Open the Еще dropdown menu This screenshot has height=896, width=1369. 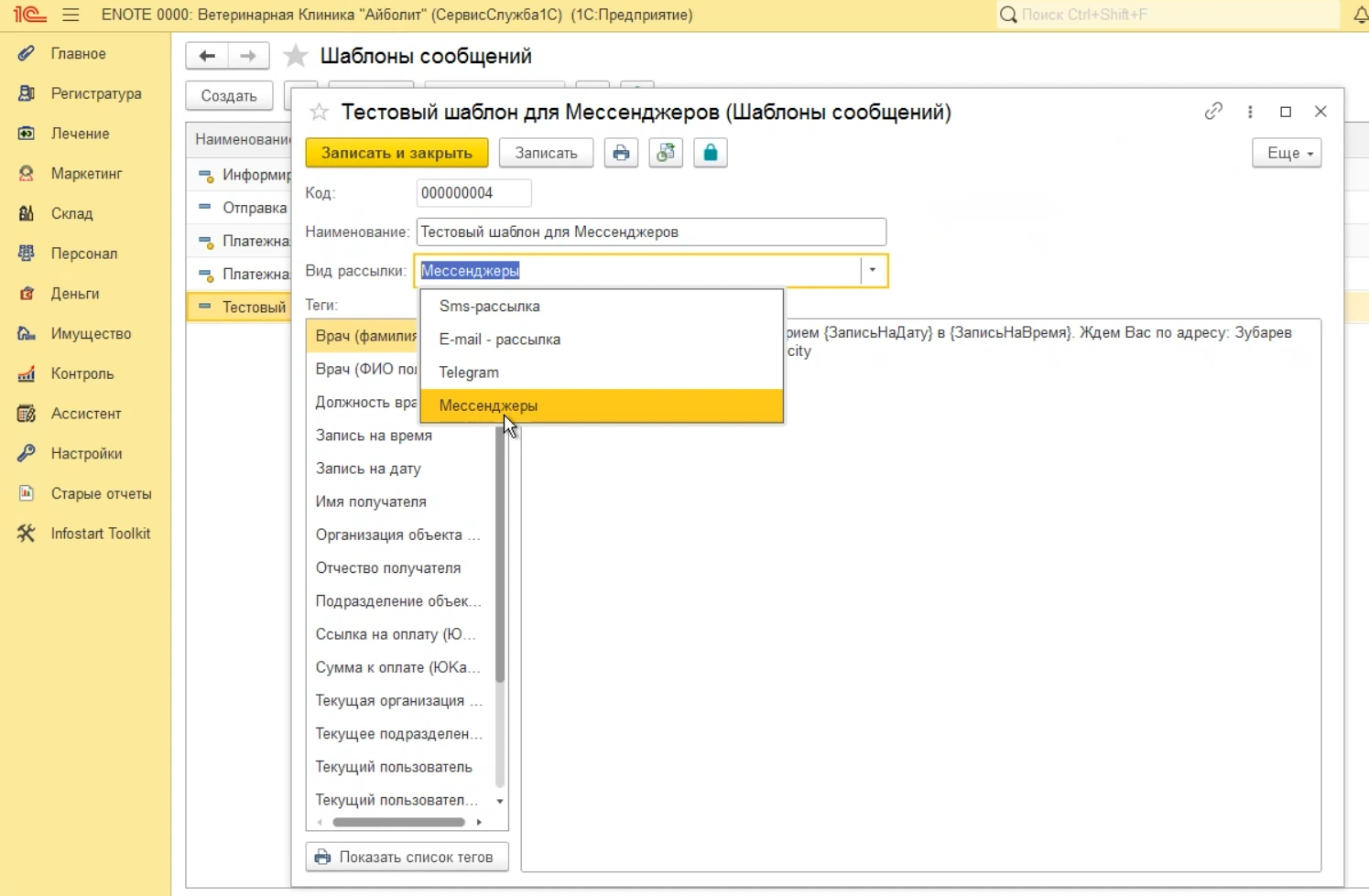point(1287,153)
